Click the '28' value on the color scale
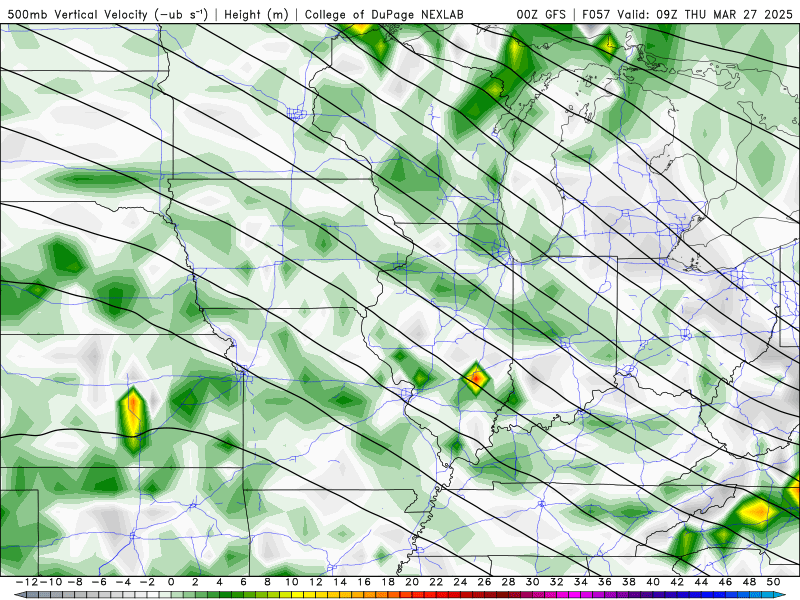The height and width of the screenshot is (600, 800). (508, 582)
